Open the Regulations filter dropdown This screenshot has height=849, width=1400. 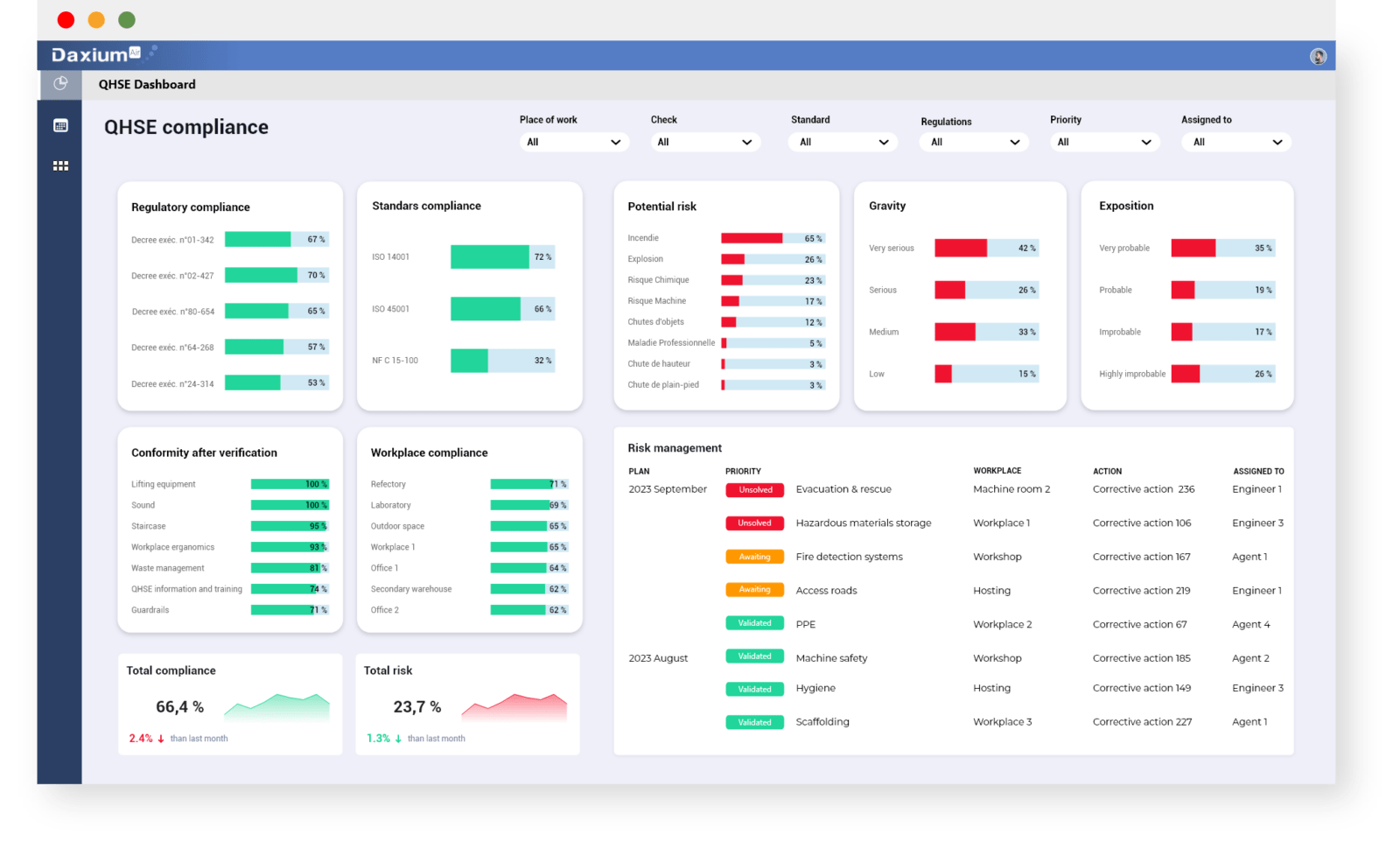pyautogui.click(x=974, y=142)
